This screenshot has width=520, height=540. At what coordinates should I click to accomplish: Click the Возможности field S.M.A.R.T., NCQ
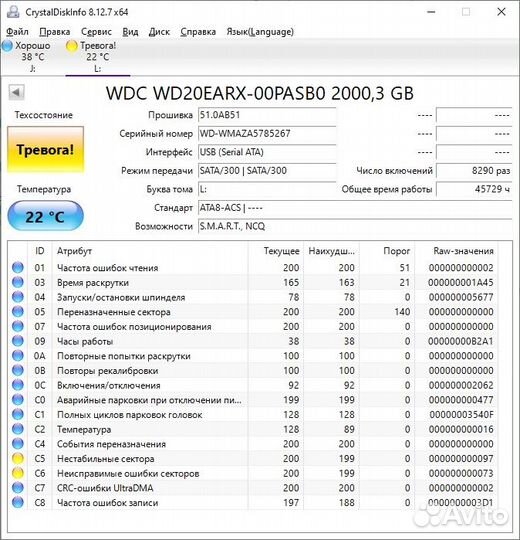(x=355, y=227)
